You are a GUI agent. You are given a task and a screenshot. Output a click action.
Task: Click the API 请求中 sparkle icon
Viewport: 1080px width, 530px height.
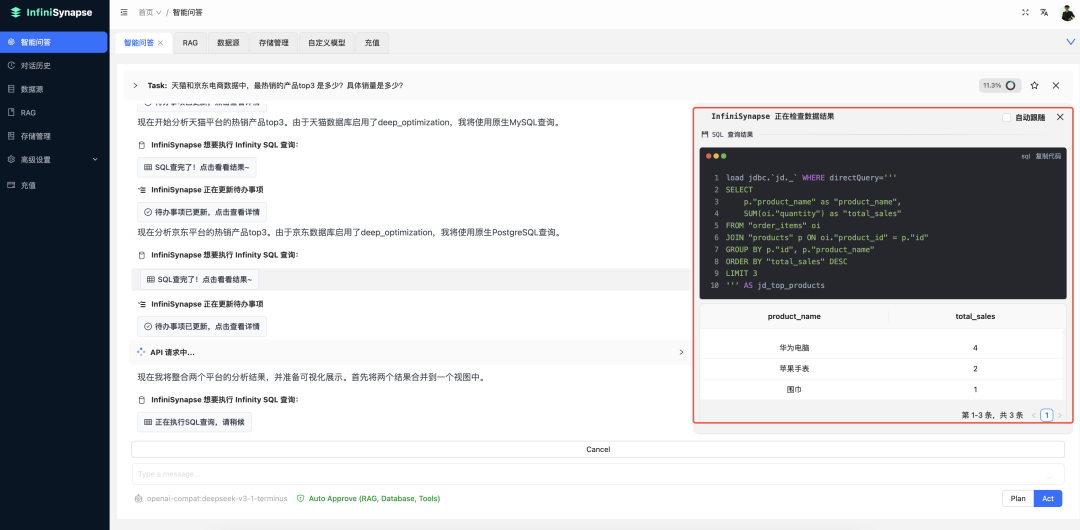(x=141, y=352)
